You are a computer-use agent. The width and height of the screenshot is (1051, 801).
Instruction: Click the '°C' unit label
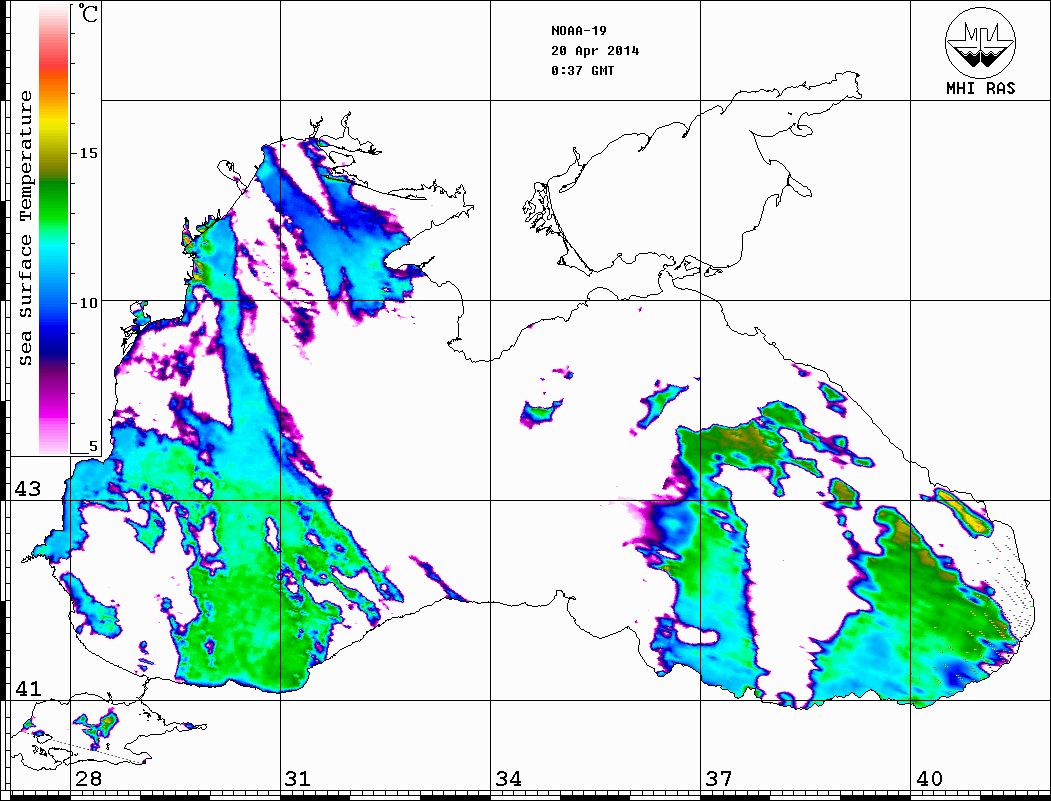coord(88,13)
